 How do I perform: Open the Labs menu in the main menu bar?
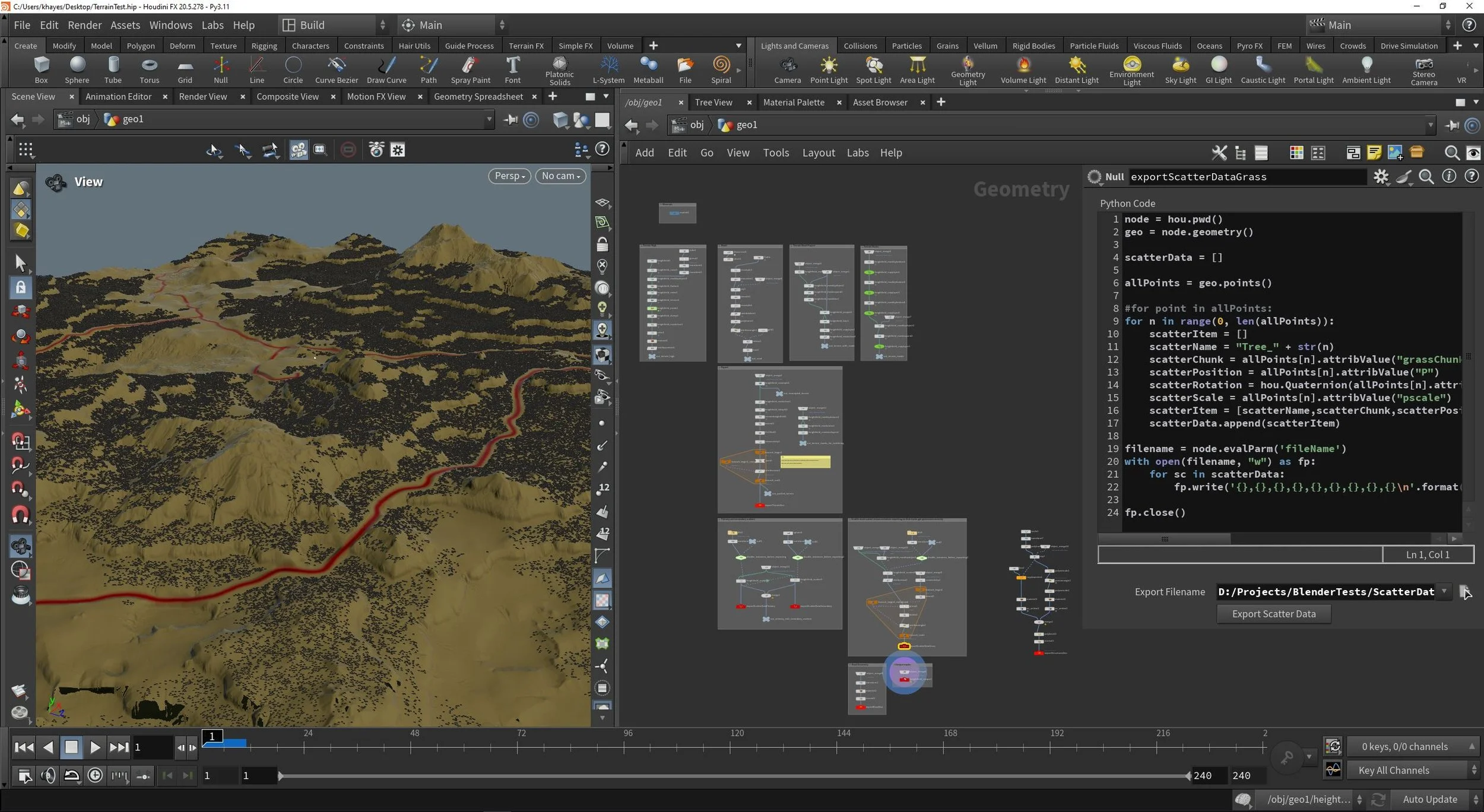click(x=212, y=25)
